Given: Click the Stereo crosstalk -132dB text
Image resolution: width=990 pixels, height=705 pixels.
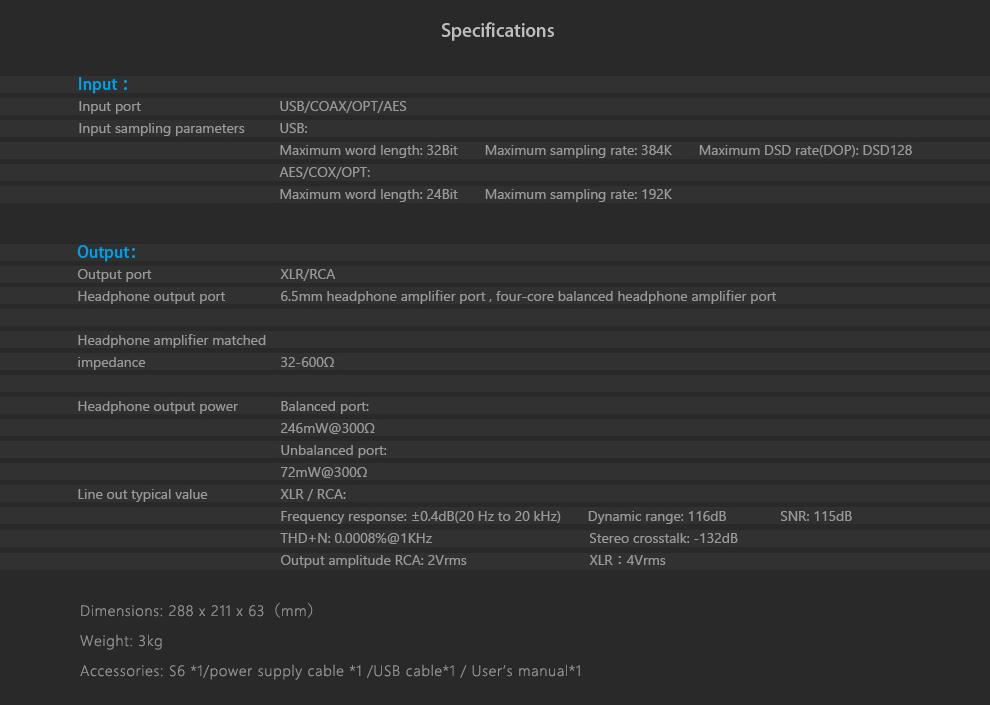Looking at the screenshot, I should pos(663,538).
